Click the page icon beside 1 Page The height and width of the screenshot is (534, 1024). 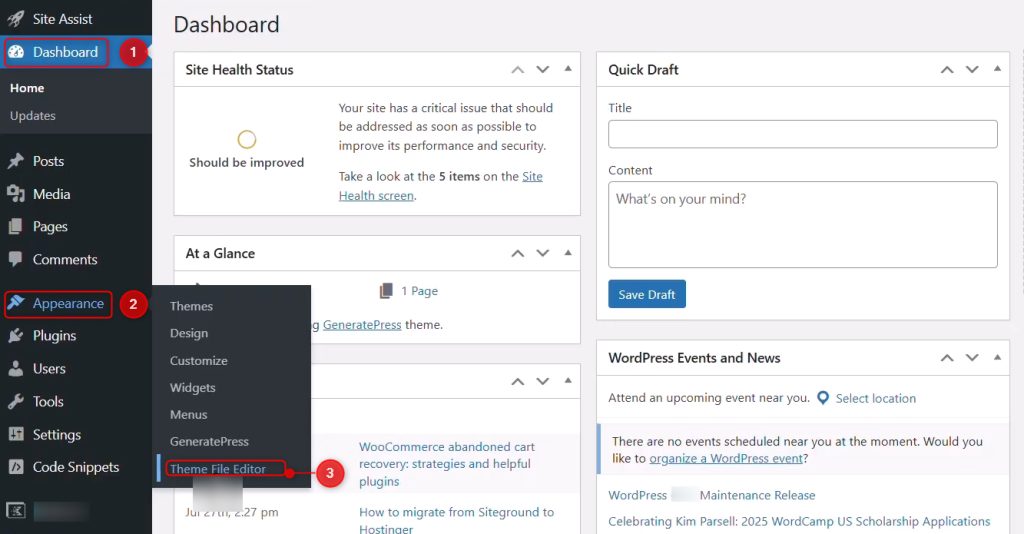tap(387, 291)
